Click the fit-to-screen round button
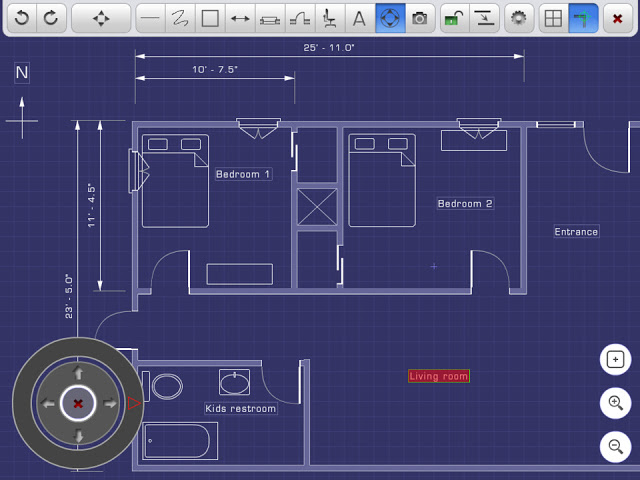The height and width of the screenshot is (480, 640). 616,360
